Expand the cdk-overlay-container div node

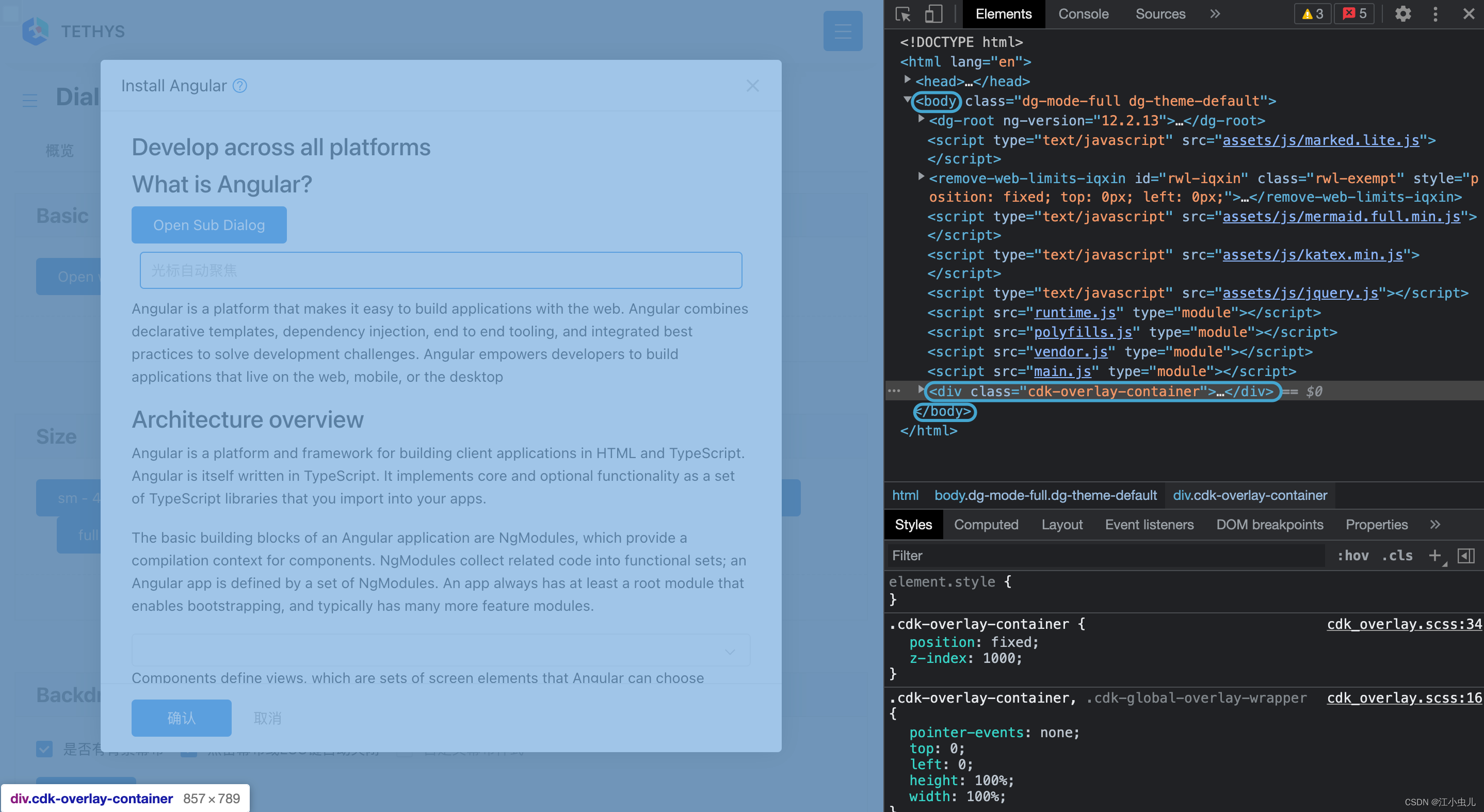tap(920, 391)
